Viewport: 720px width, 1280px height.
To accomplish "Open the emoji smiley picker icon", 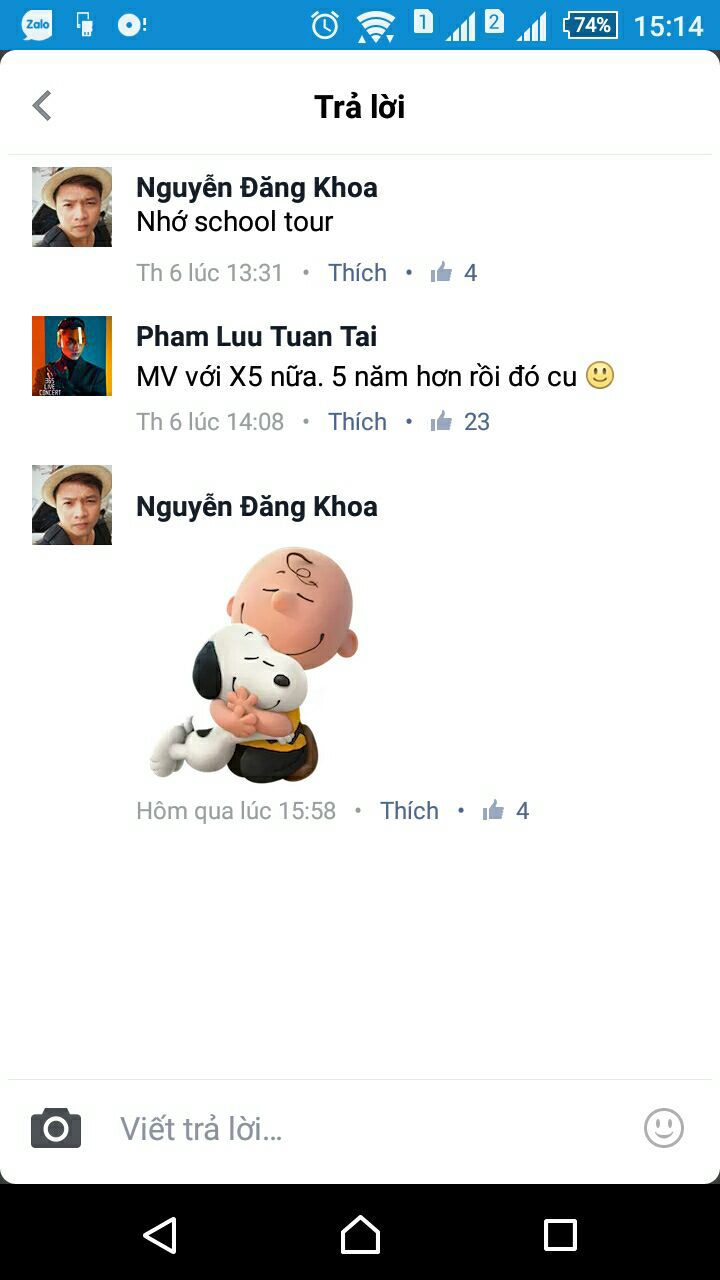I will pos(664,1128).
